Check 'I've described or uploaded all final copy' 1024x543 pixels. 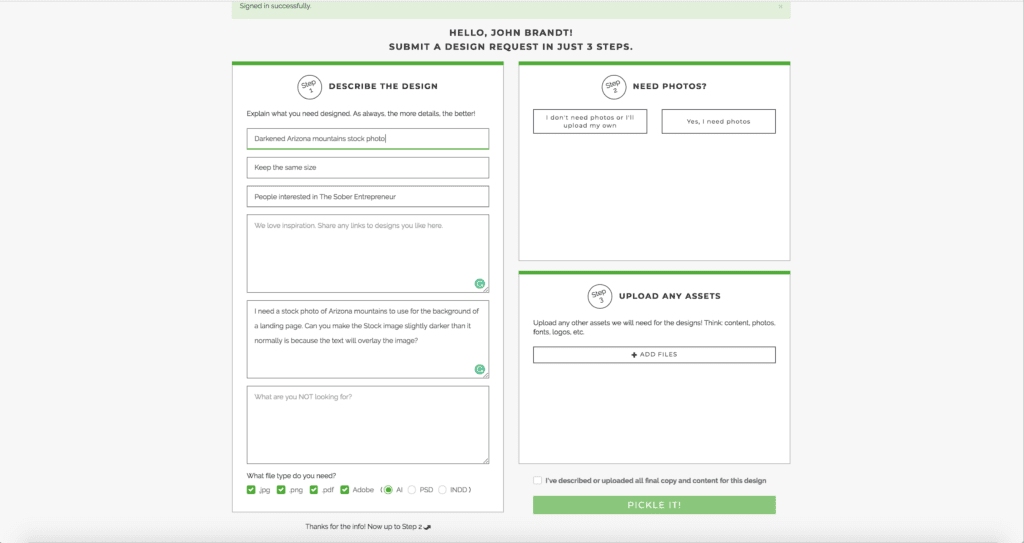(537, 480)
